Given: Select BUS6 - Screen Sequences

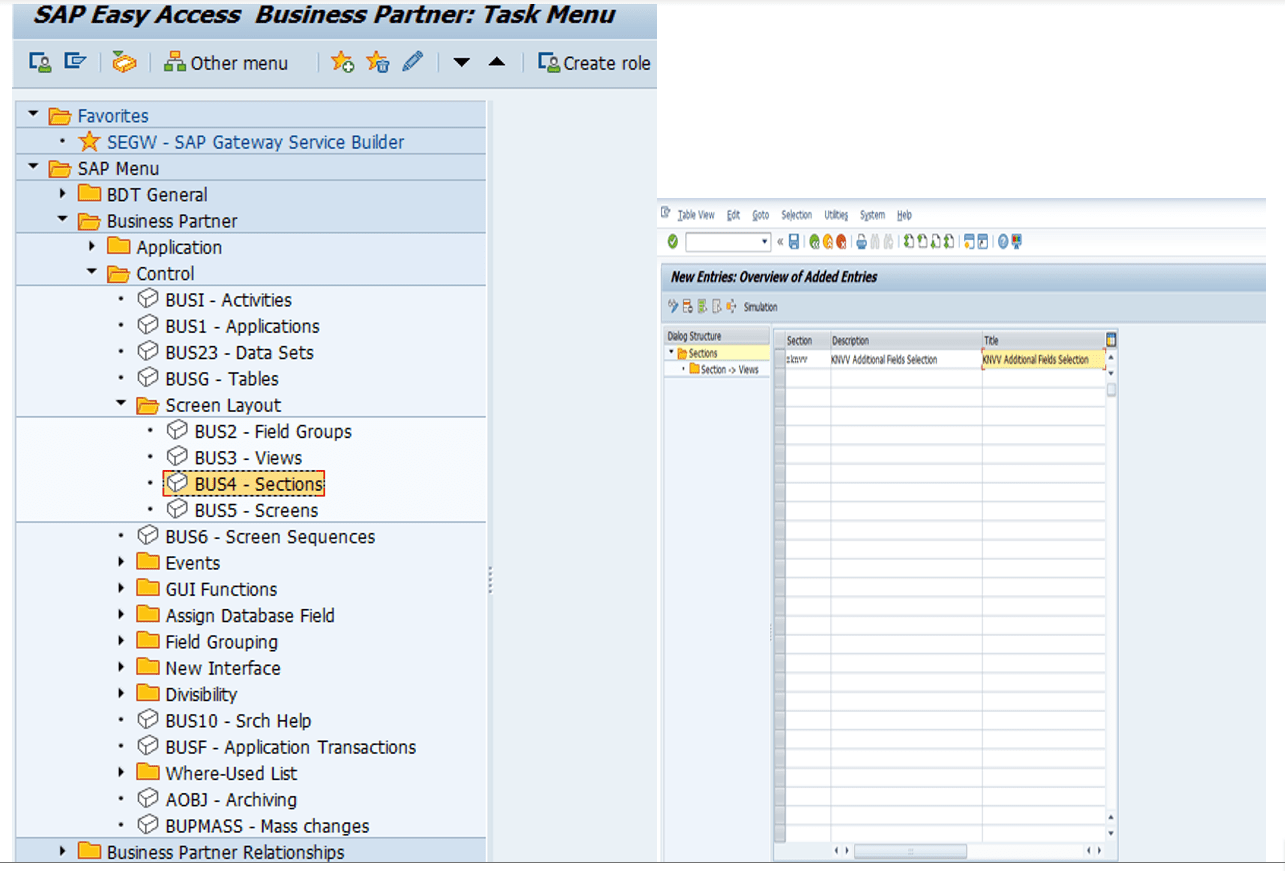Looking at the screenshot, I should coord(270,536).
